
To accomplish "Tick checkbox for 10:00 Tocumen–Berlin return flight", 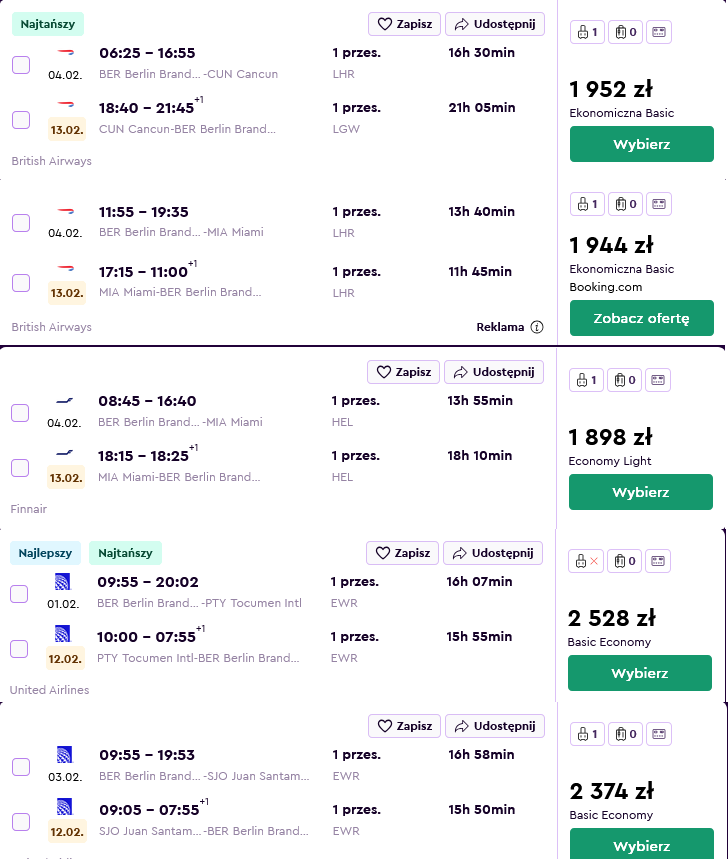I will point(19,649).
